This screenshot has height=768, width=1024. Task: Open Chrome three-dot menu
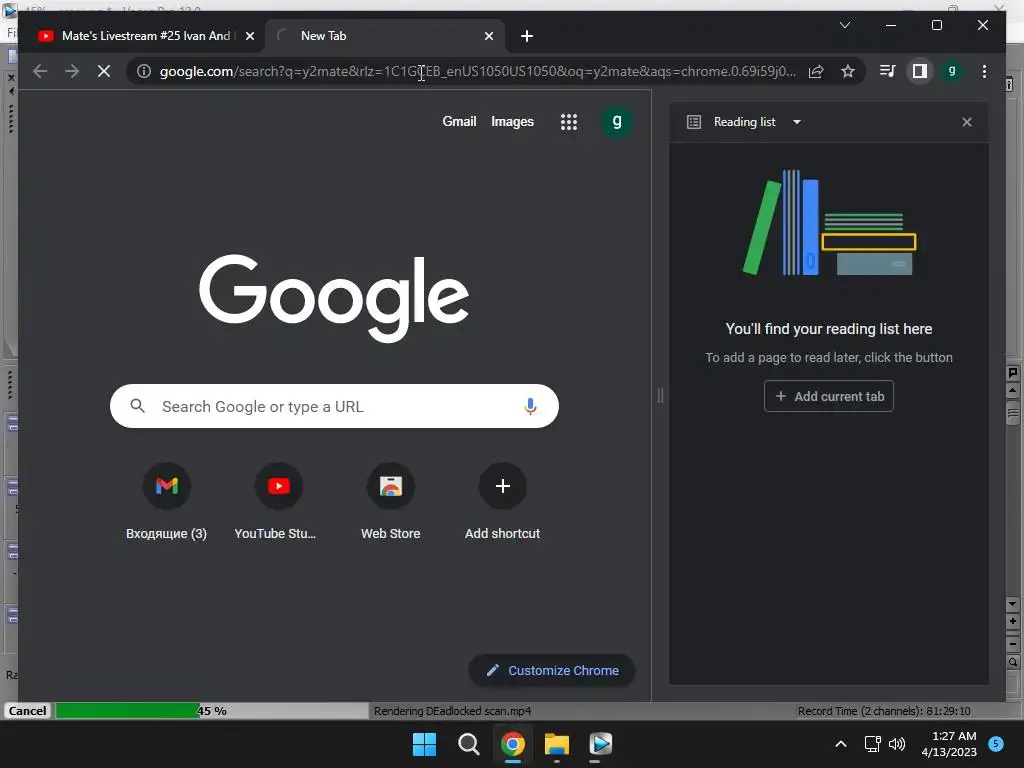984,71
